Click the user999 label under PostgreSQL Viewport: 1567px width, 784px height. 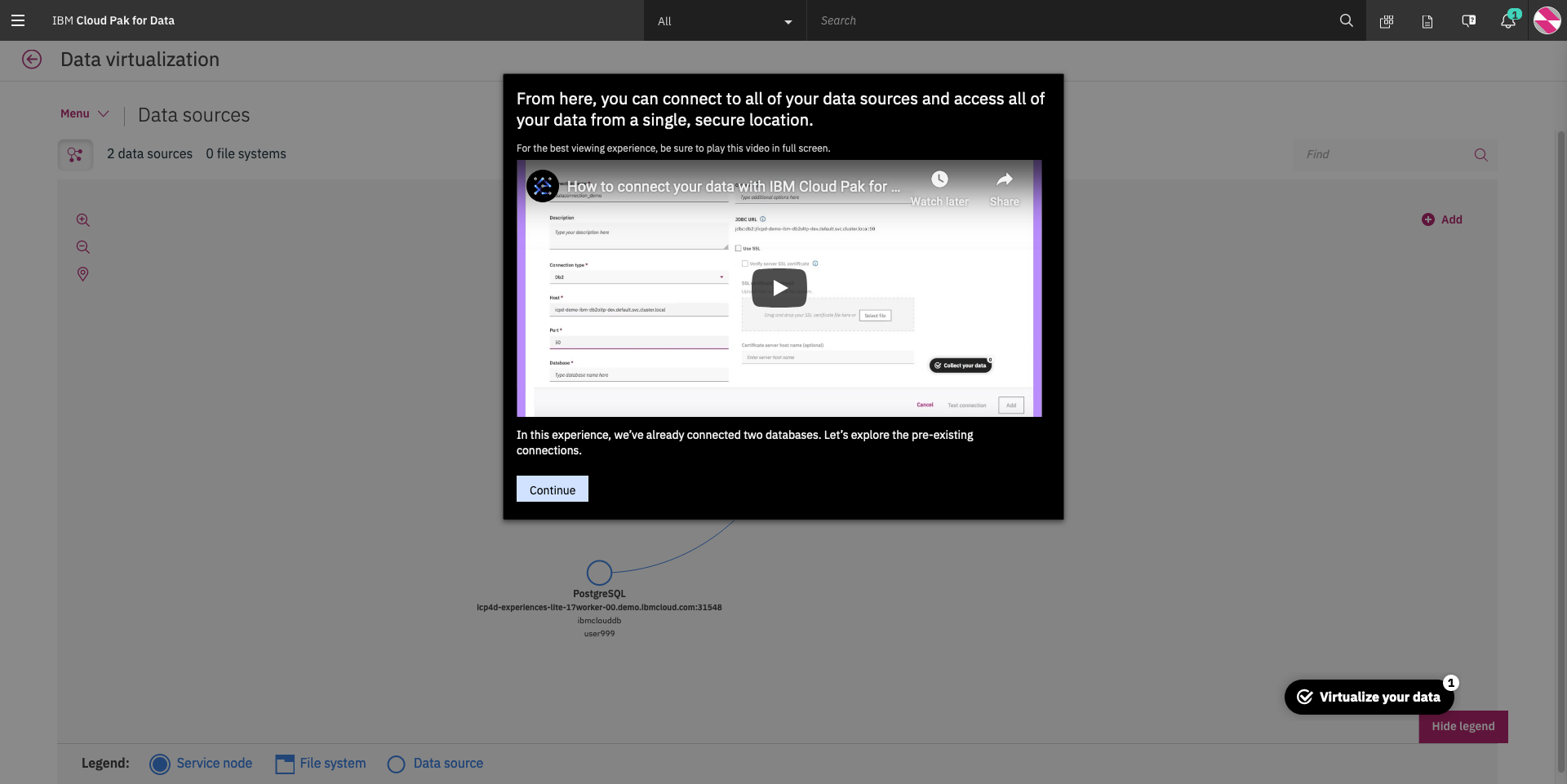pyautogui.click(x=599, y=634)
